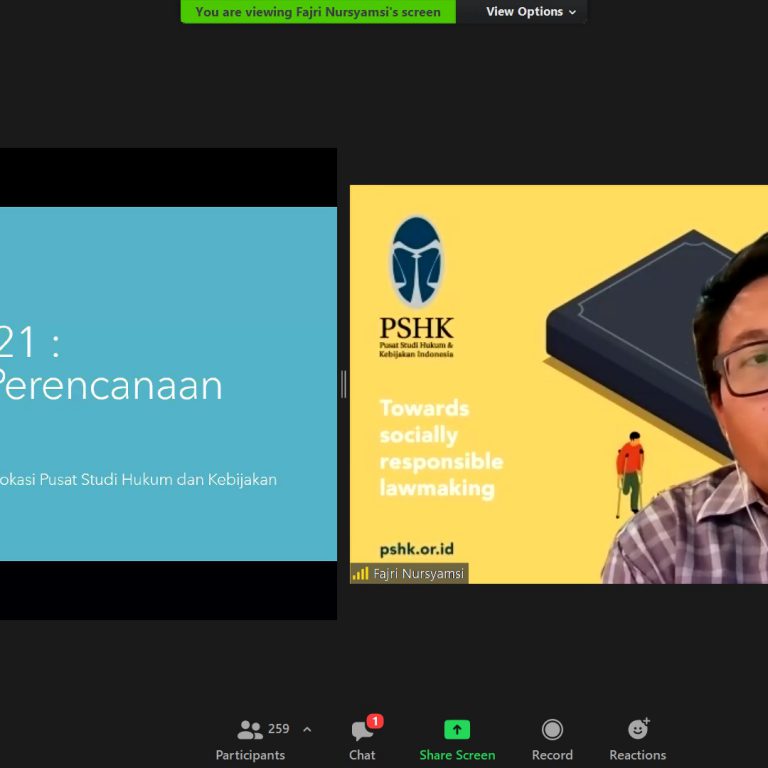The height and width of the screenshot is (768, 768).
Task: Open the Chat bubble icon
Action: [x=362, y=731]
